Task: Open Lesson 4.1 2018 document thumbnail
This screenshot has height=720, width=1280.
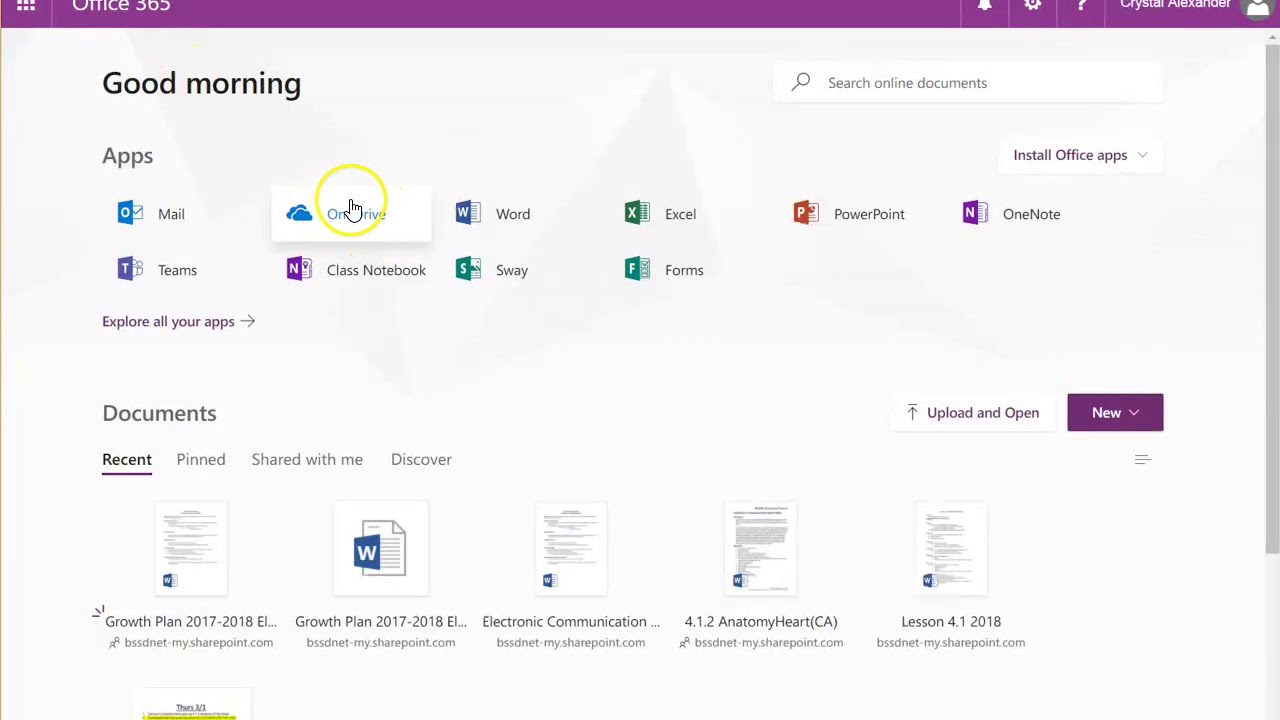Action: tap(951, 549)
